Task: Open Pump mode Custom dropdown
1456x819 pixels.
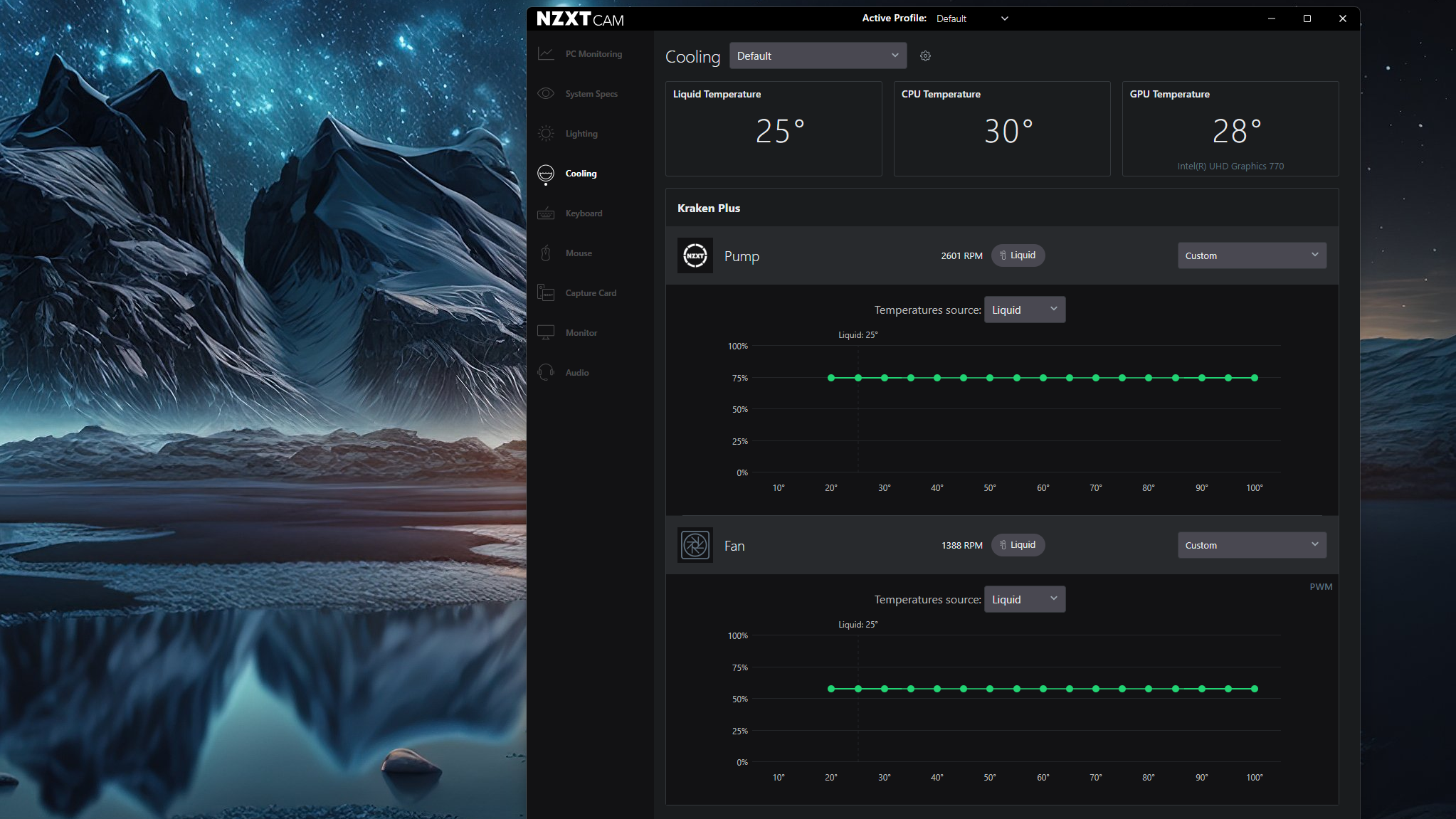Action: 1252,255
